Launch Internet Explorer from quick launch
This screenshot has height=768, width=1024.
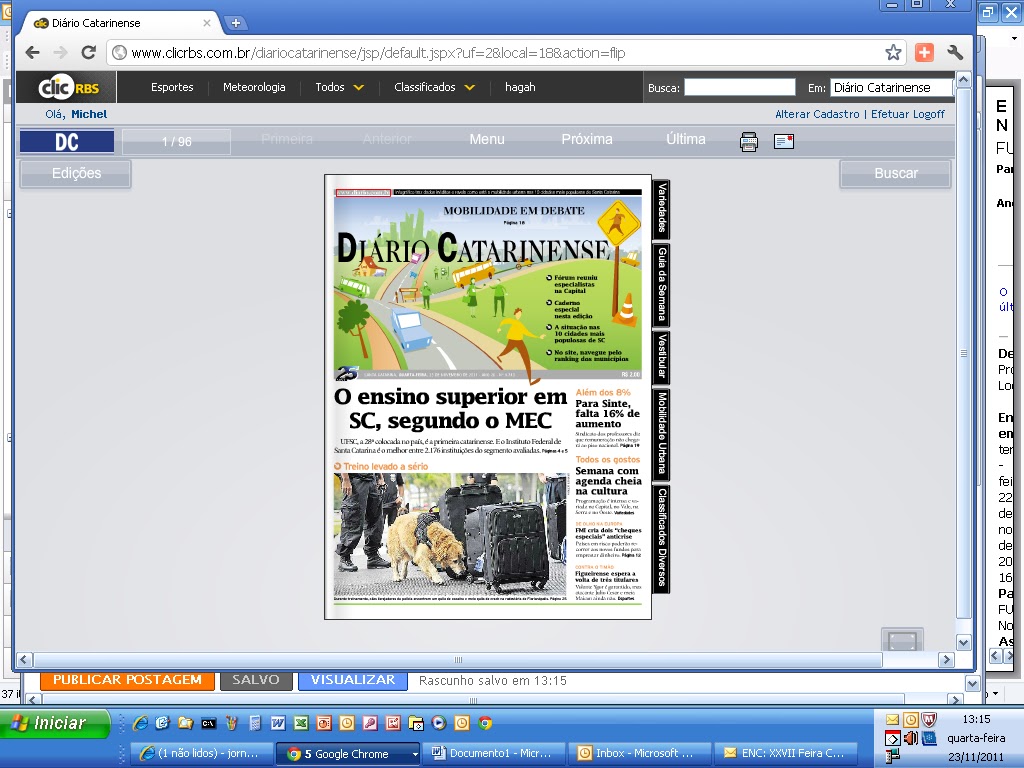coord(140,723)
